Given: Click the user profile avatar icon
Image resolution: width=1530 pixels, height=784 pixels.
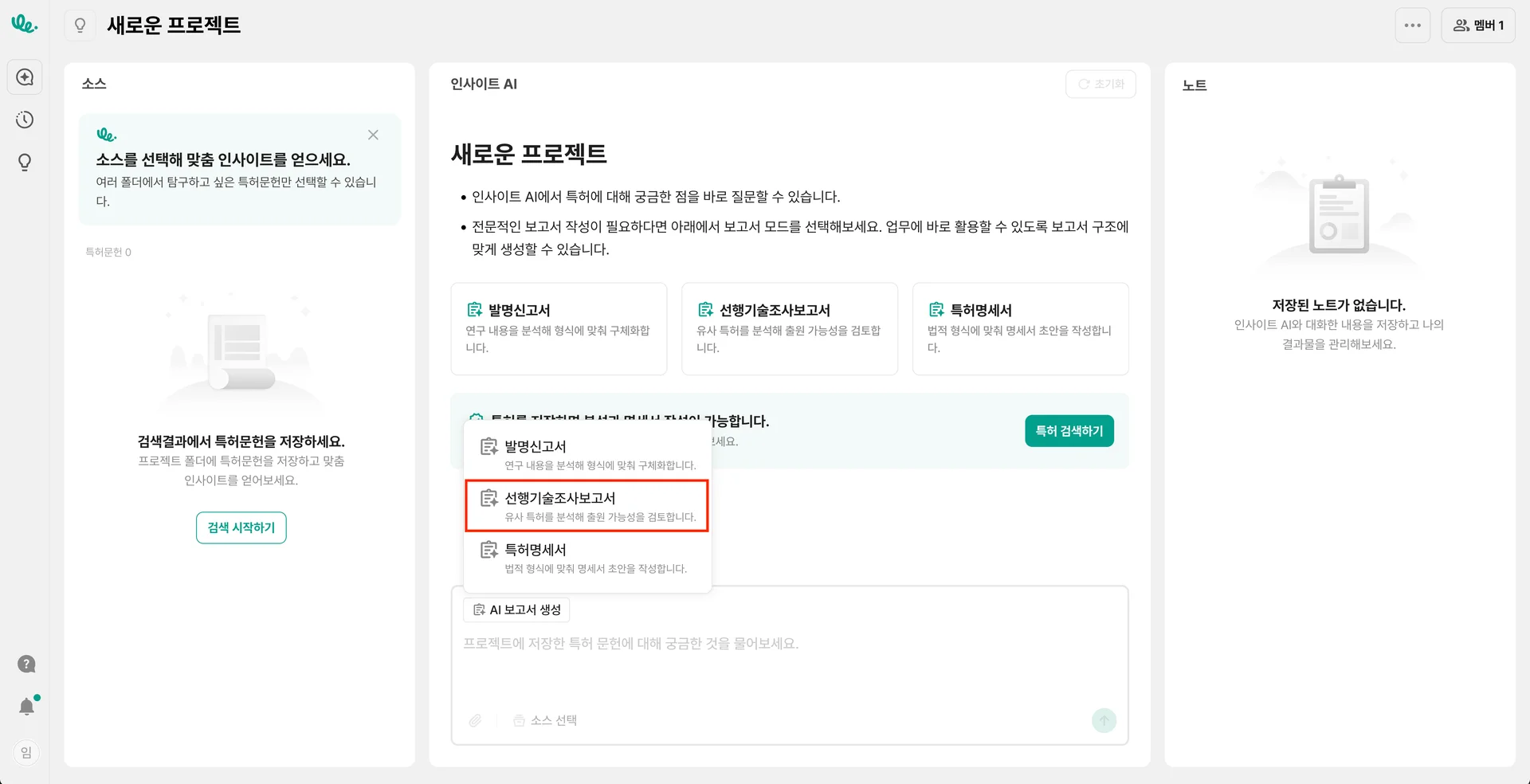Looking at the screenshot, I should point(26,752).
